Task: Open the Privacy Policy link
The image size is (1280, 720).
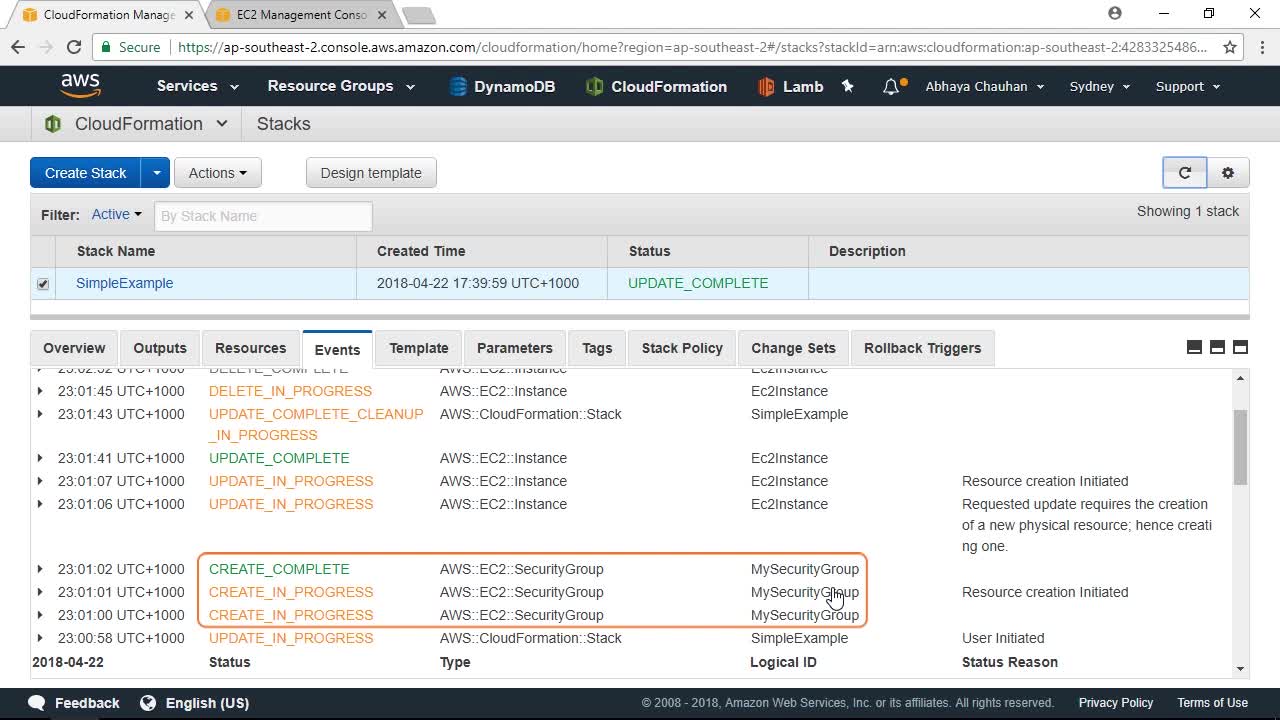Action: tap(1116, 703)
